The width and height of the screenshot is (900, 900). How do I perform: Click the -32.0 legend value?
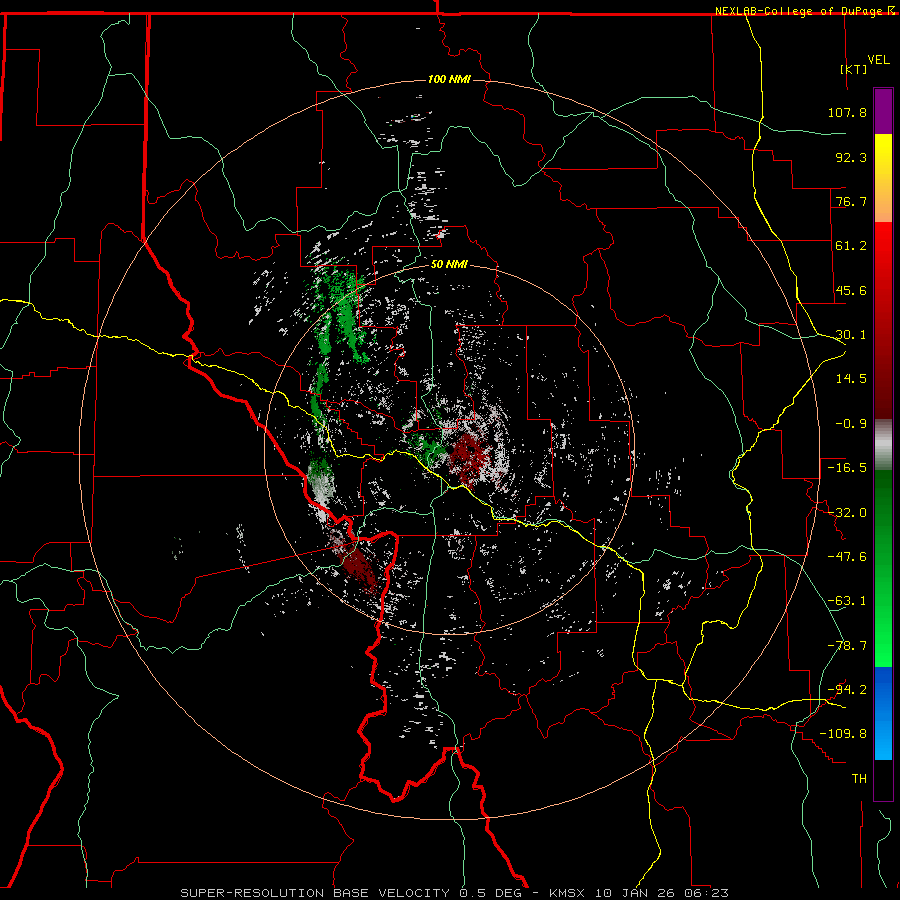[847, 513]
